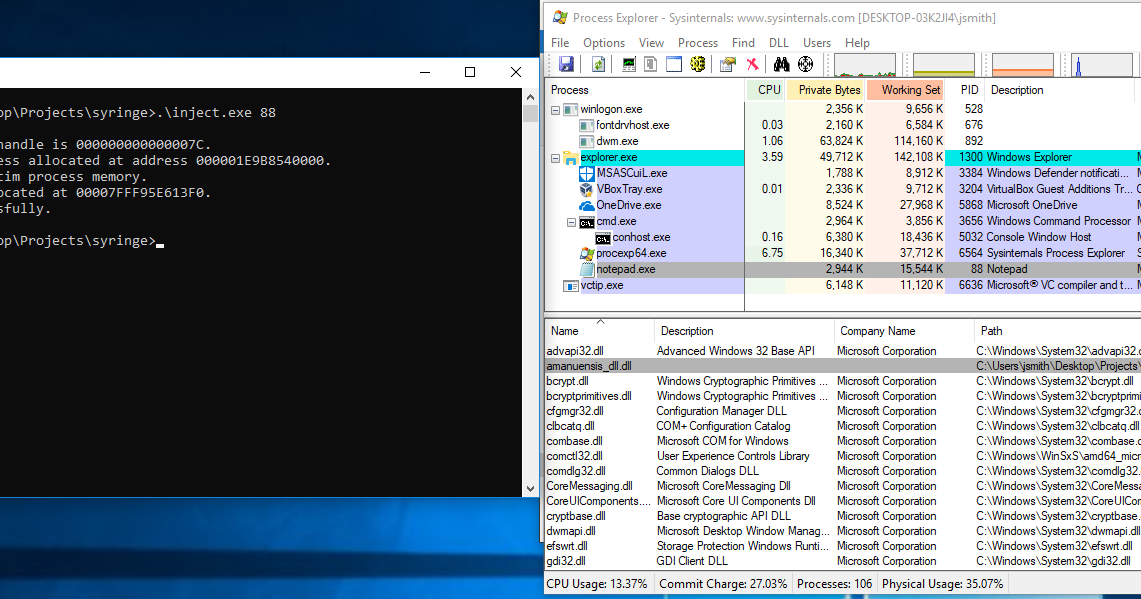Select the dwmapi.dll row
Screen dimensions: 1141x599
843,531
